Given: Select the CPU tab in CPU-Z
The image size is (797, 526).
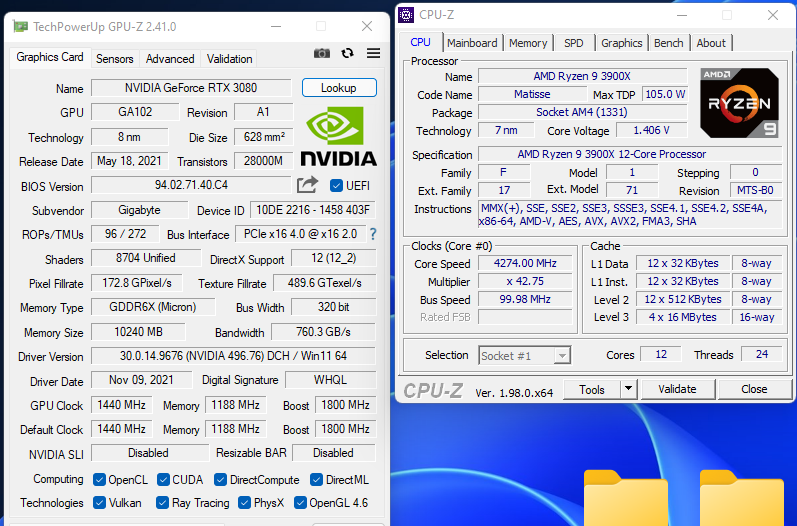Looking at the screenshot, I should click(420, 42).
